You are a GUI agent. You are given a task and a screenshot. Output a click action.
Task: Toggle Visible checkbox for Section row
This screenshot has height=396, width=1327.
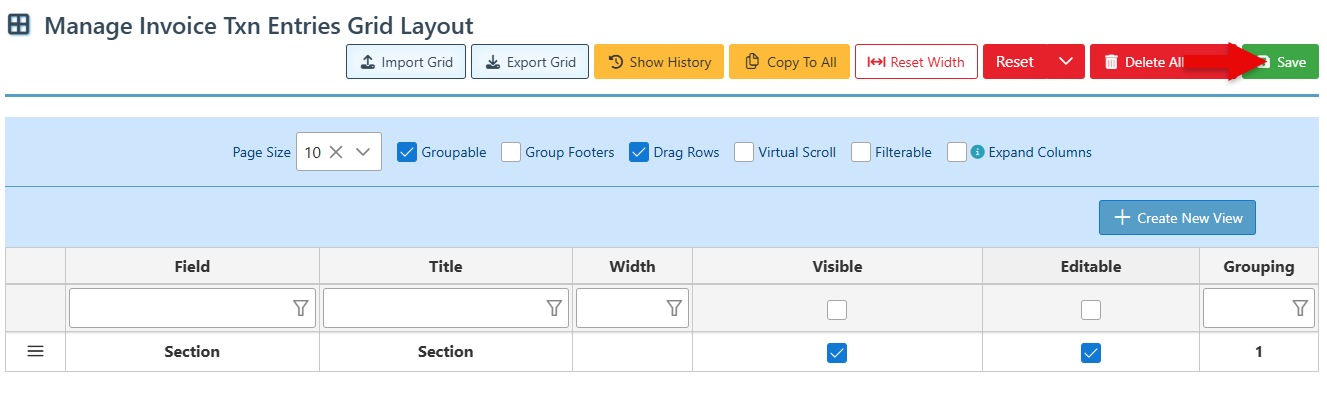[x=837, y=353]
